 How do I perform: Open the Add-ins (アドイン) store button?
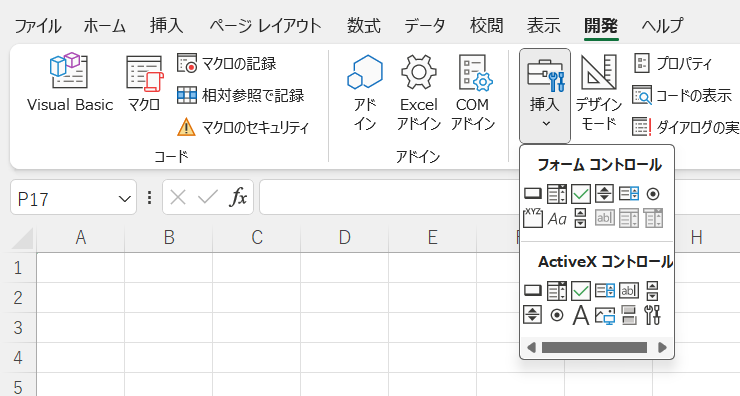[365, 93]
